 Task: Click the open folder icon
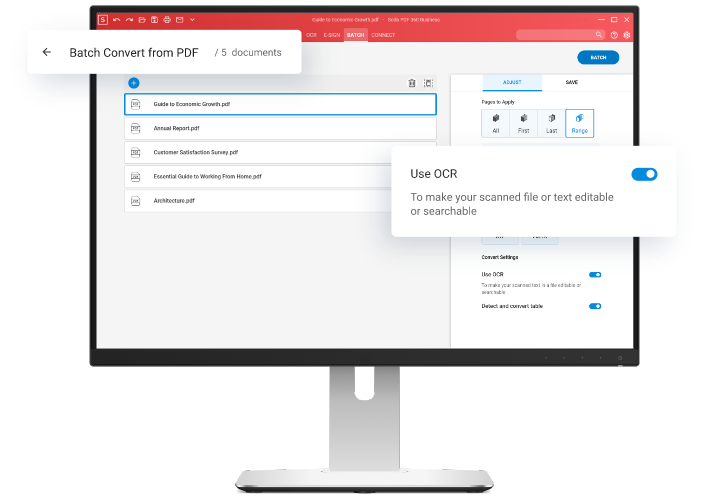(x=142, y=20)
